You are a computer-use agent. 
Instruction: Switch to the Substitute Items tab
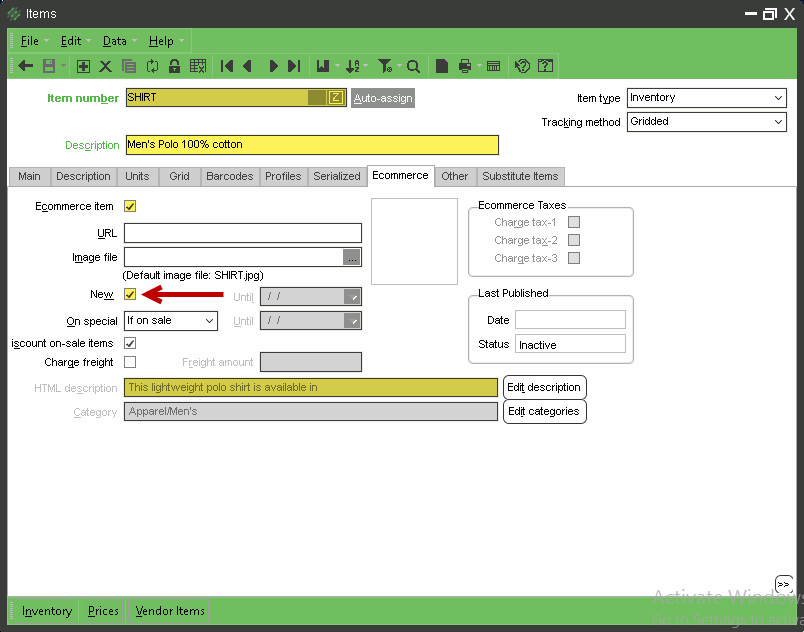(520, 176)
